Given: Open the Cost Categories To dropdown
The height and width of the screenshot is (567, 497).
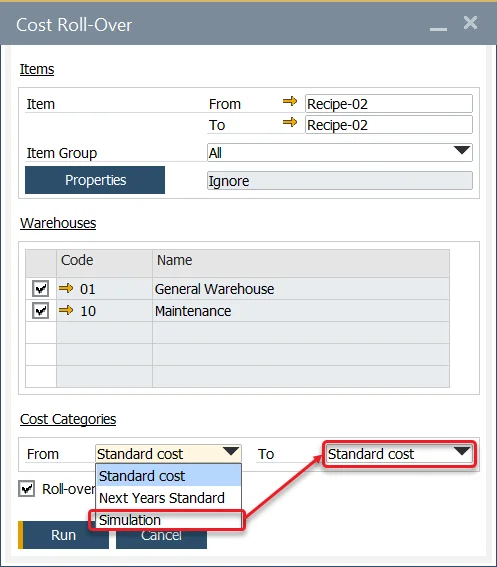Looking at the screenshot, I should (462, 451).
